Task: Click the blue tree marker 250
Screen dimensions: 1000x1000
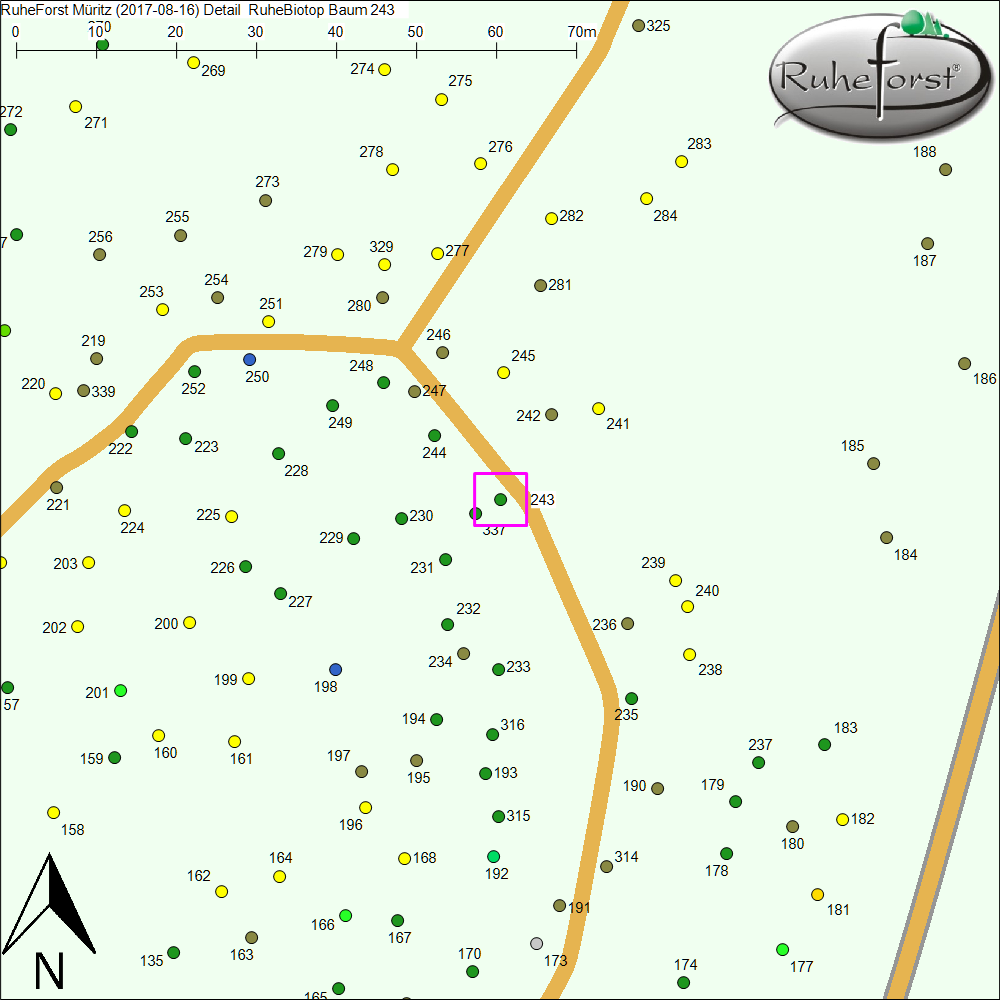Action: click(x=250, y=358)
